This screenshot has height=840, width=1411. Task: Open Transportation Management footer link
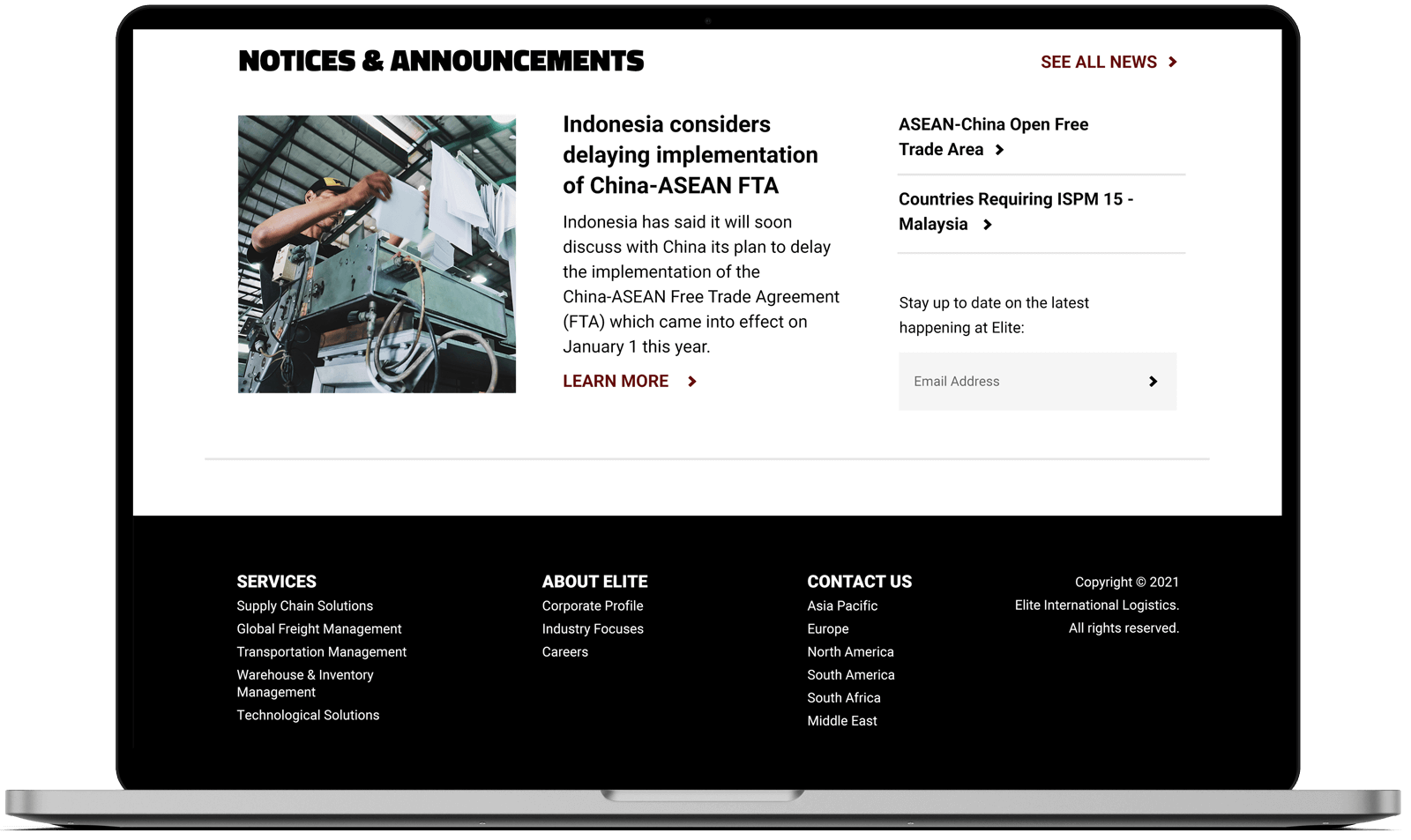click(322, 652)
